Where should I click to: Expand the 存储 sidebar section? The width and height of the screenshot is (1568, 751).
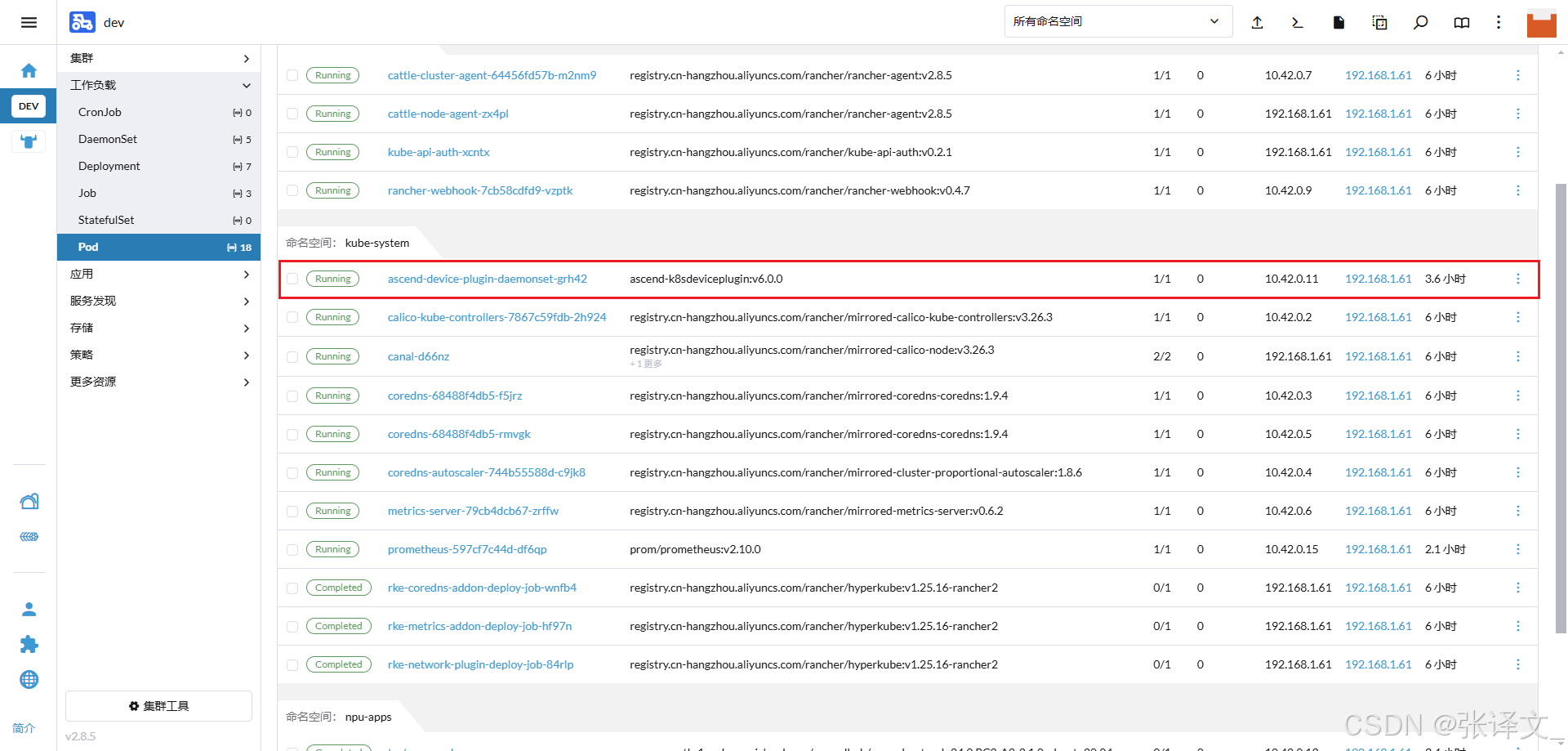(x=160, y=328)
